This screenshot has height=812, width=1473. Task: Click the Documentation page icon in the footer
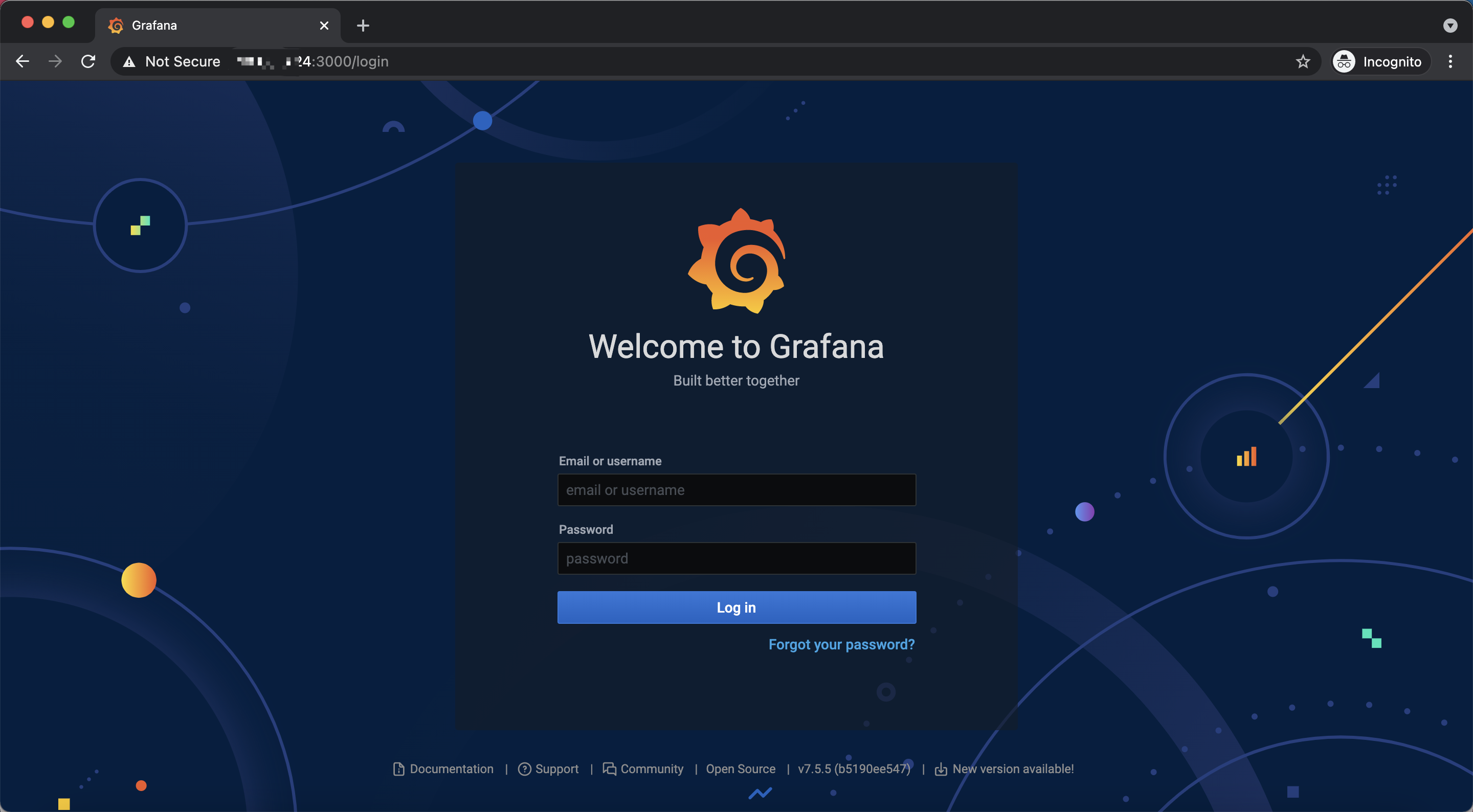pyautogui.click(x=398, y=769)
